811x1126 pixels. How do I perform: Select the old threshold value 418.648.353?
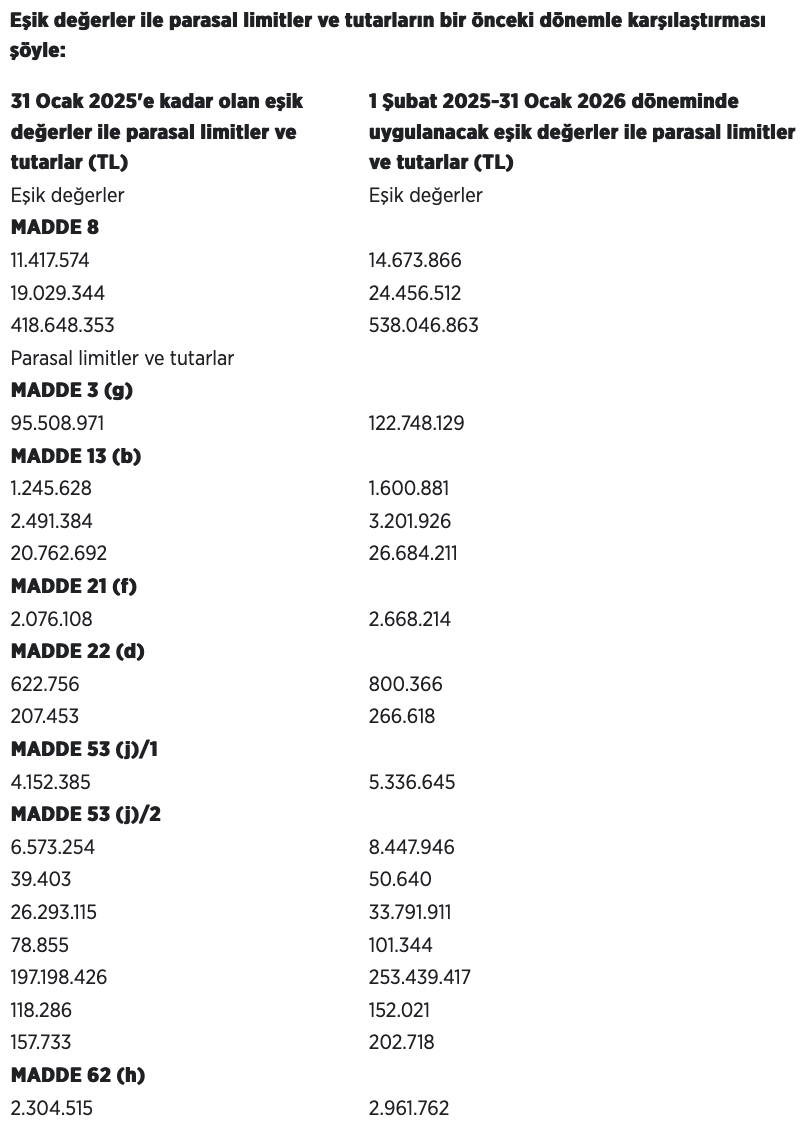[x=62, y=325]
